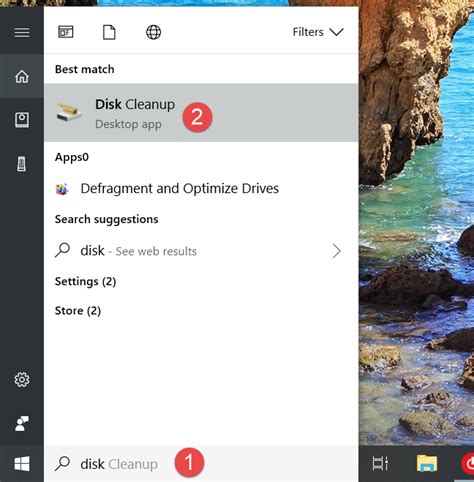Filter results by Documents icon
Image resolution: width=474 pixels, height=482 pixels.
click(x=109, y=32)
